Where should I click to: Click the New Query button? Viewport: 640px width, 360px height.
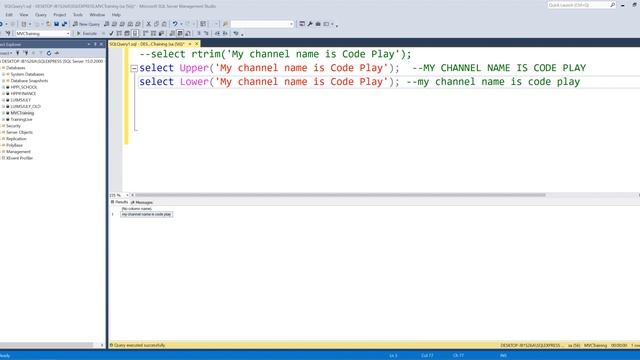(86, 24)
